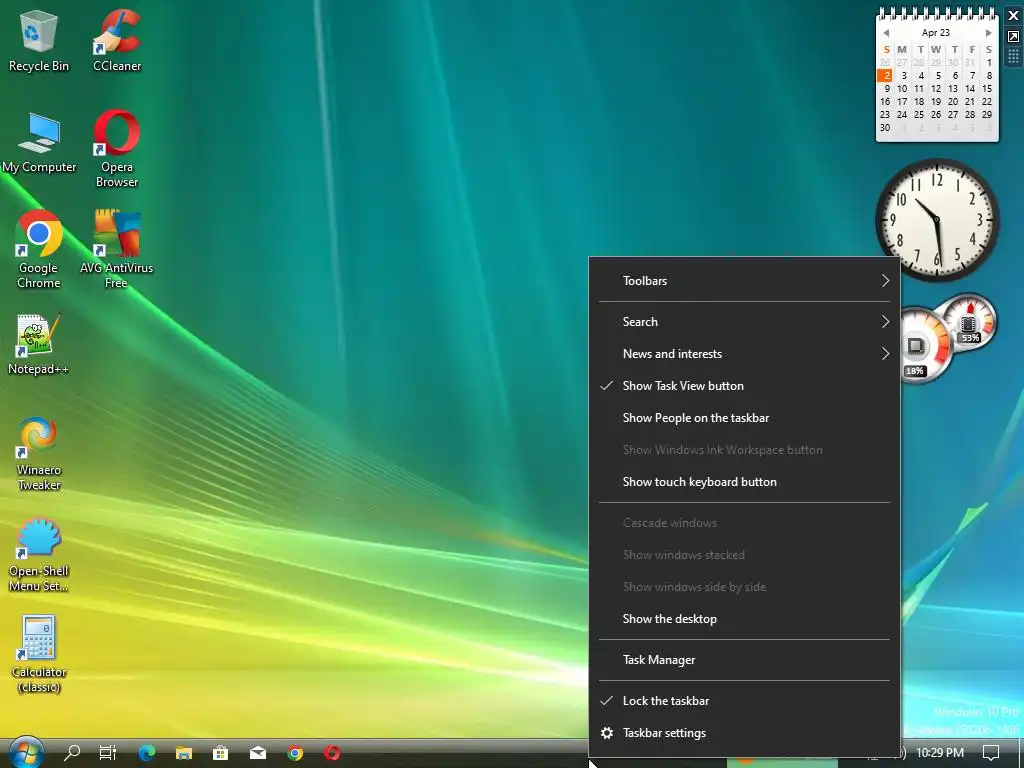Click Apr 23 month label in calendar
The width and height of the screenshot is (1024, 768).
click(x=936, y=33)
